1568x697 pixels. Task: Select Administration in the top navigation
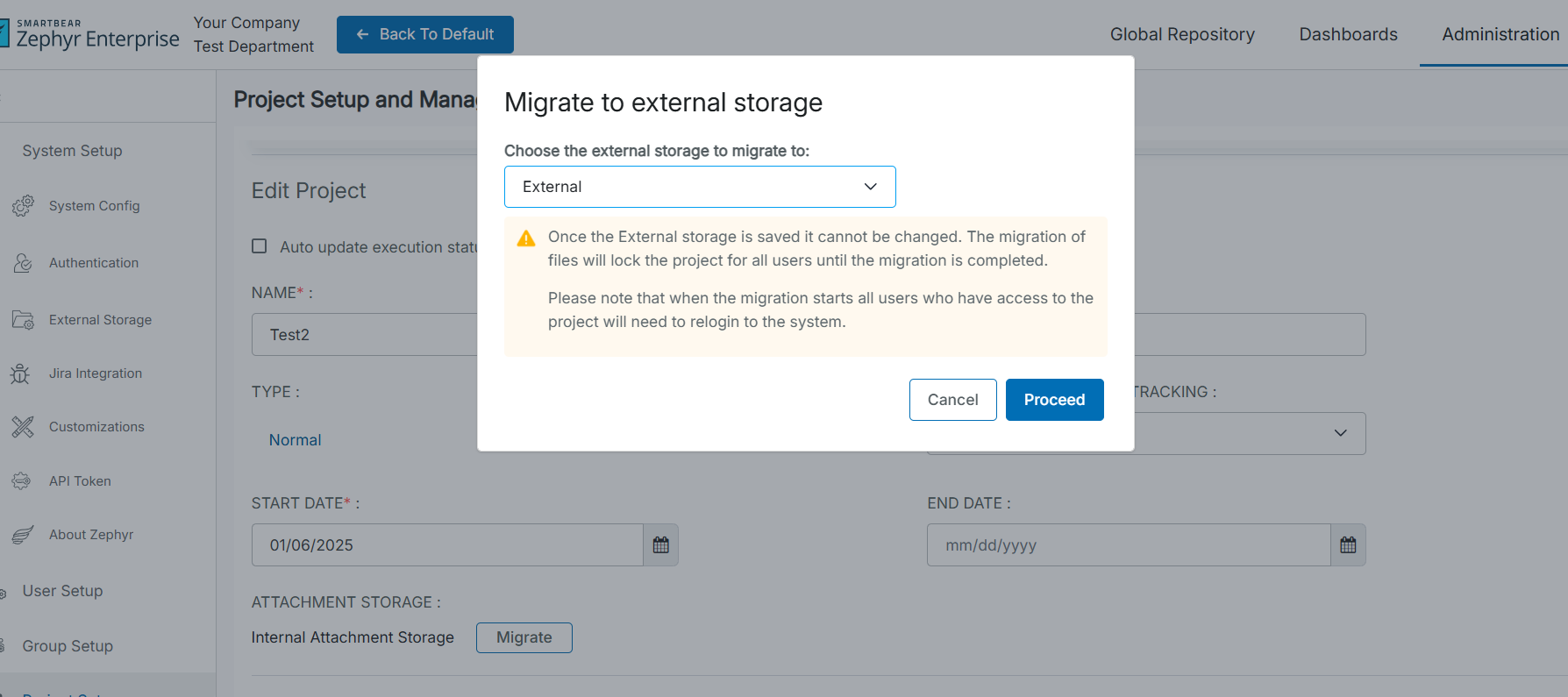point(1500,34)
